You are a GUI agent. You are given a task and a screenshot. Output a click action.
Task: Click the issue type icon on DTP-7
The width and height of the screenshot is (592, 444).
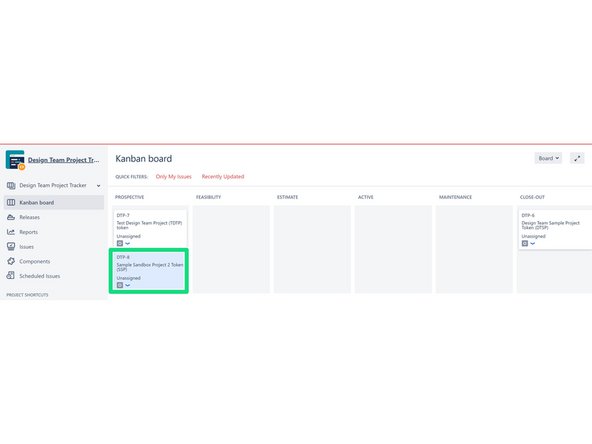click(120, 243)
